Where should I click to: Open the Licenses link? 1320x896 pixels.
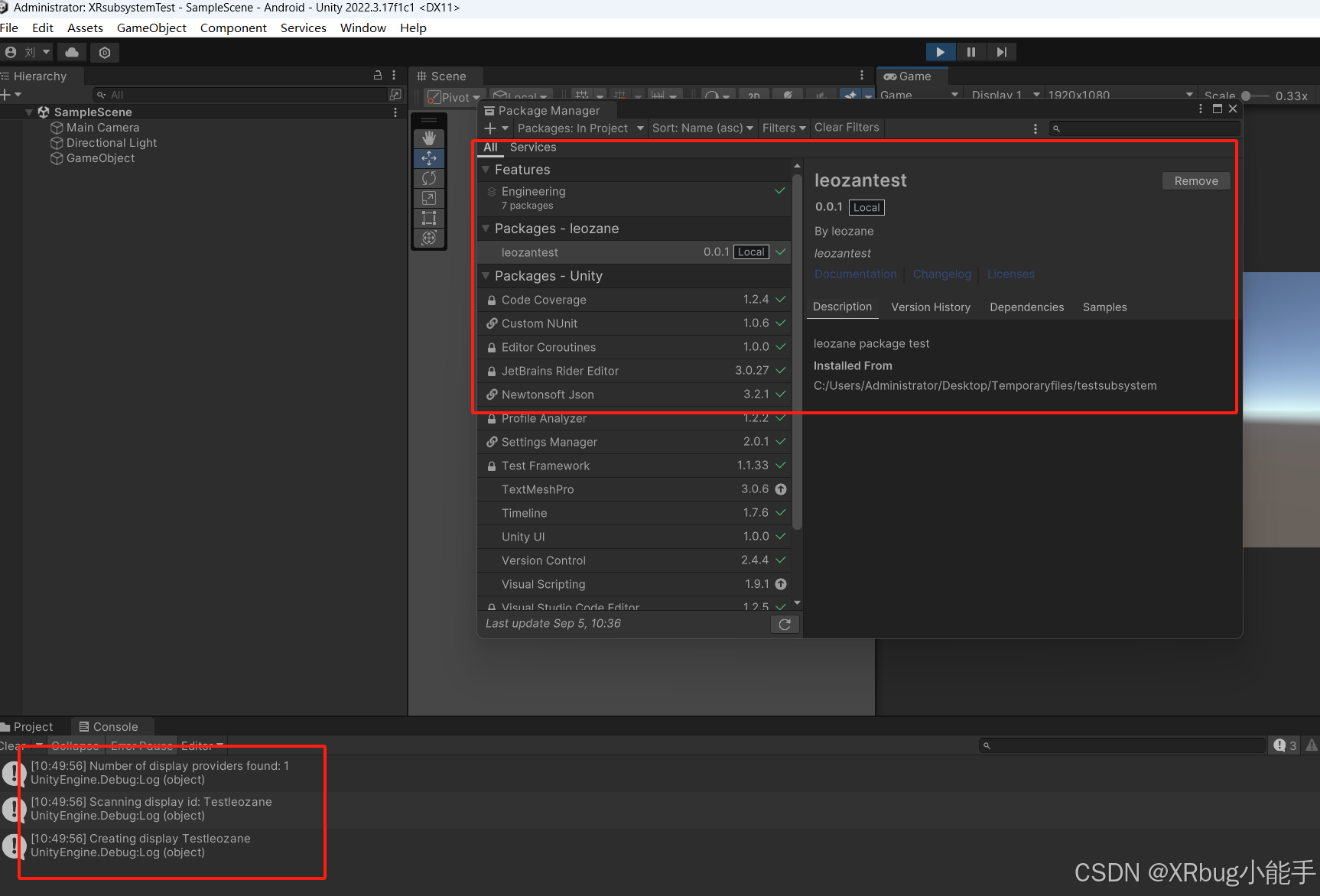coord(1010,274)
